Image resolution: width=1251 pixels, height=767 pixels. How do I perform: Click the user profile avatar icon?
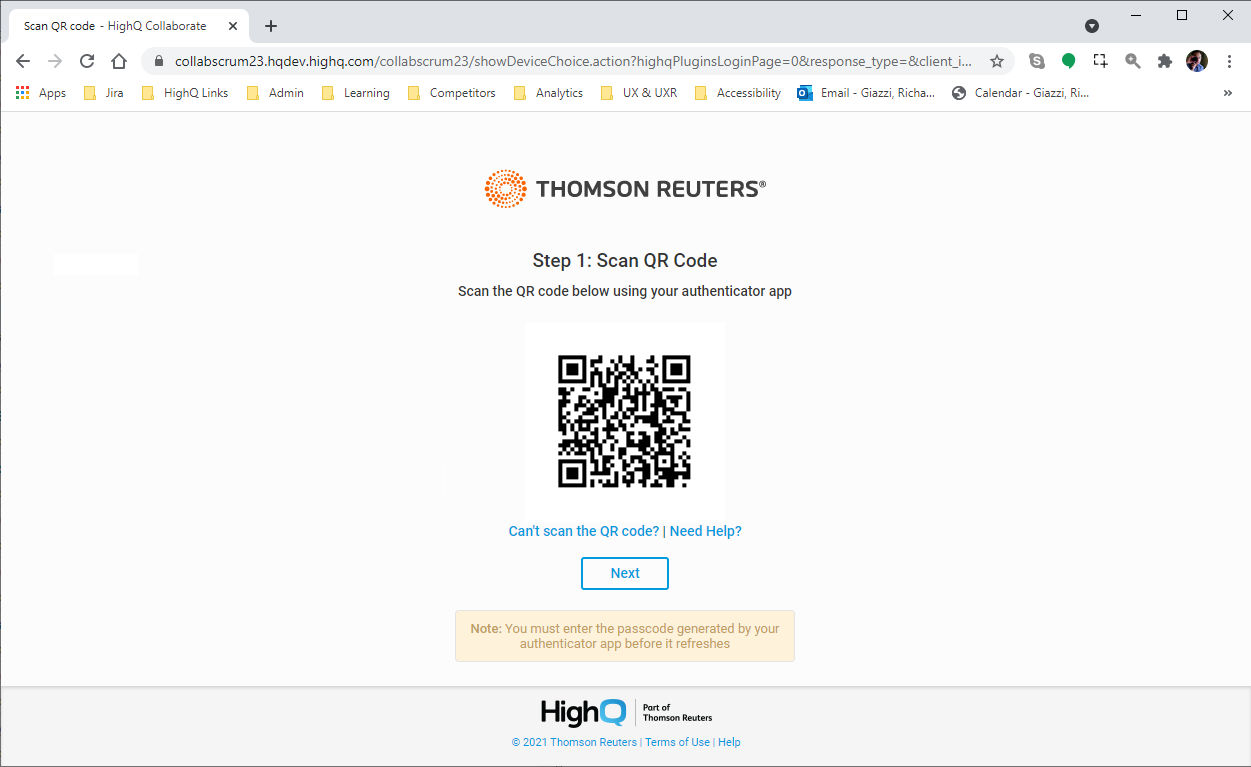click(1197, 61)
